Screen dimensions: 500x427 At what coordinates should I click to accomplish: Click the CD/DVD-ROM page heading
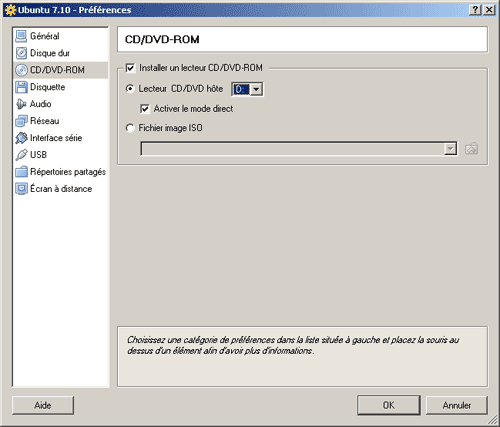pyautogui.click(x=162, y=40)
